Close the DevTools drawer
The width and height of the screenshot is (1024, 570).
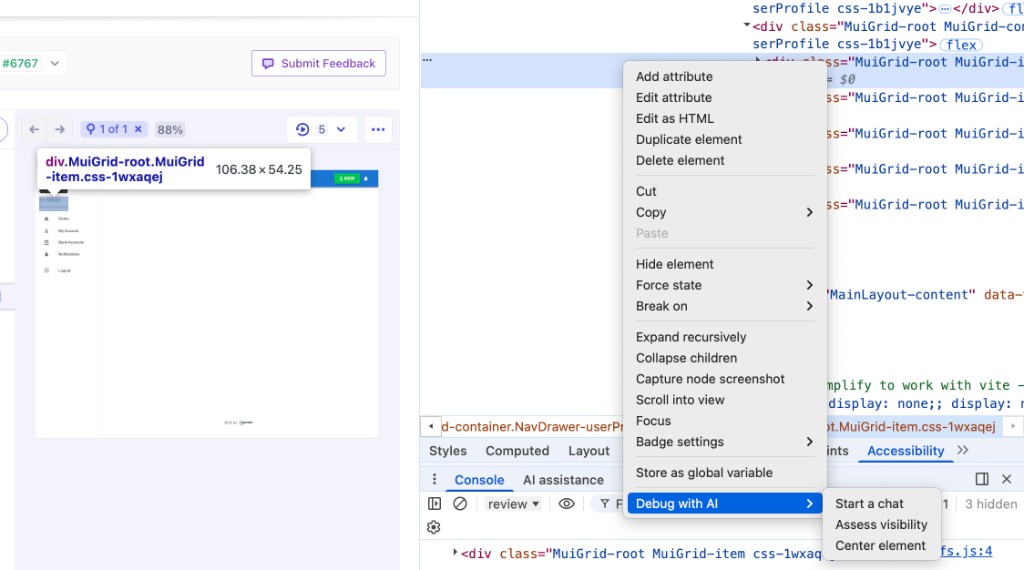point(1006,479)
